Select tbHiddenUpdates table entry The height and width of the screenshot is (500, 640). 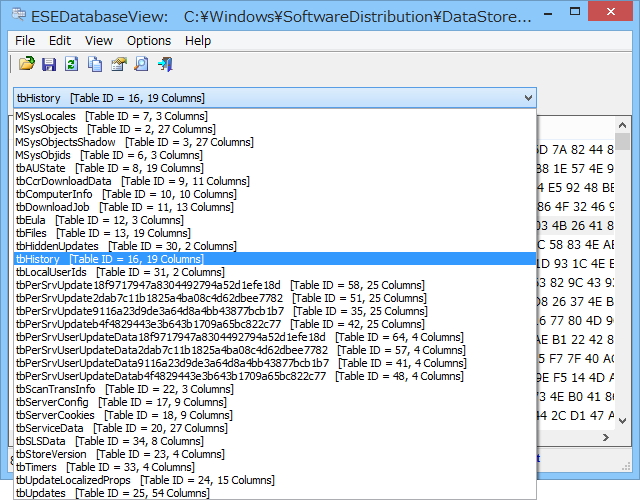[x=275, y=246]
